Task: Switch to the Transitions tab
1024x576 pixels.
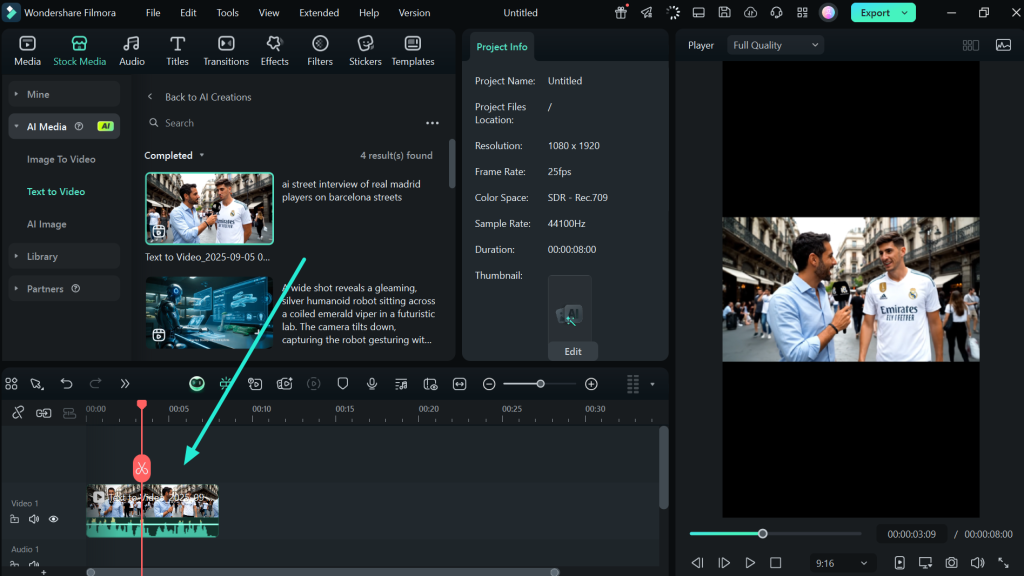Action: click(226, 51)
